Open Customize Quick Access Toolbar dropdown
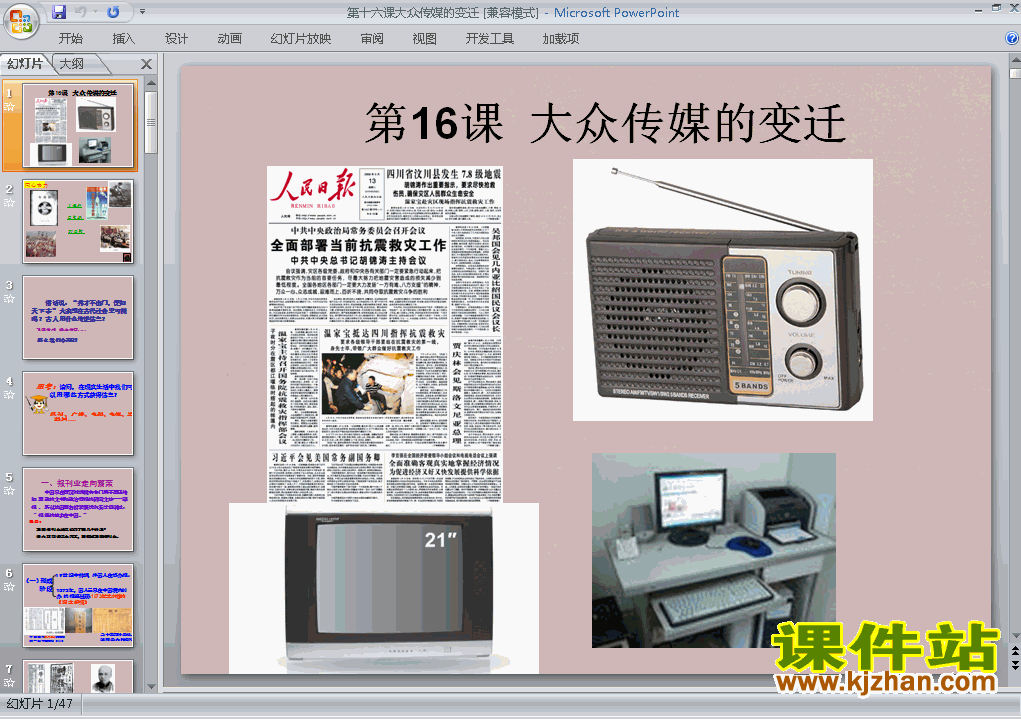Screen dimensions: 1021x719 coord(143,12)
